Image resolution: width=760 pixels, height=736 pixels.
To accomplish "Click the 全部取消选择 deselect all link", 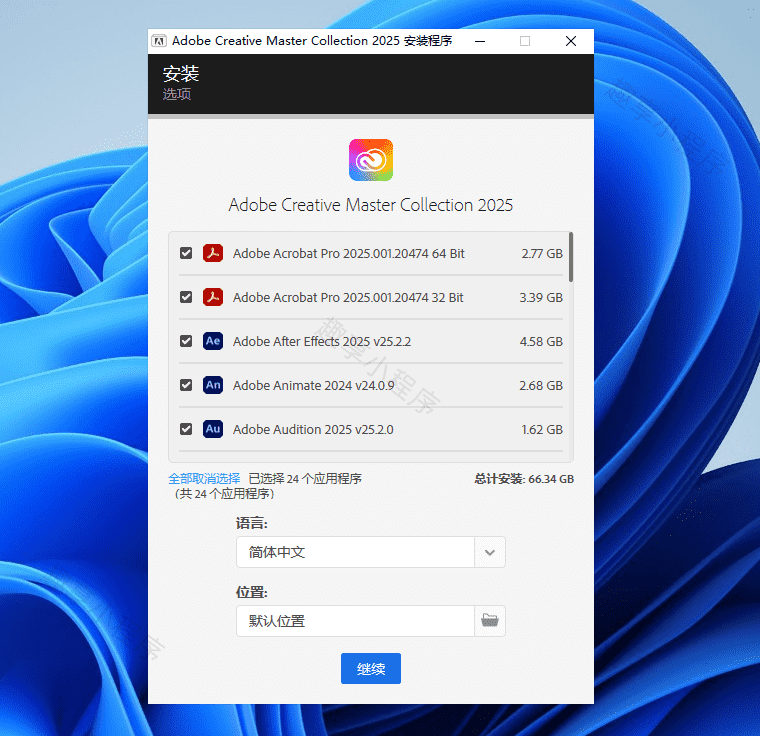I will pos(204,479).
